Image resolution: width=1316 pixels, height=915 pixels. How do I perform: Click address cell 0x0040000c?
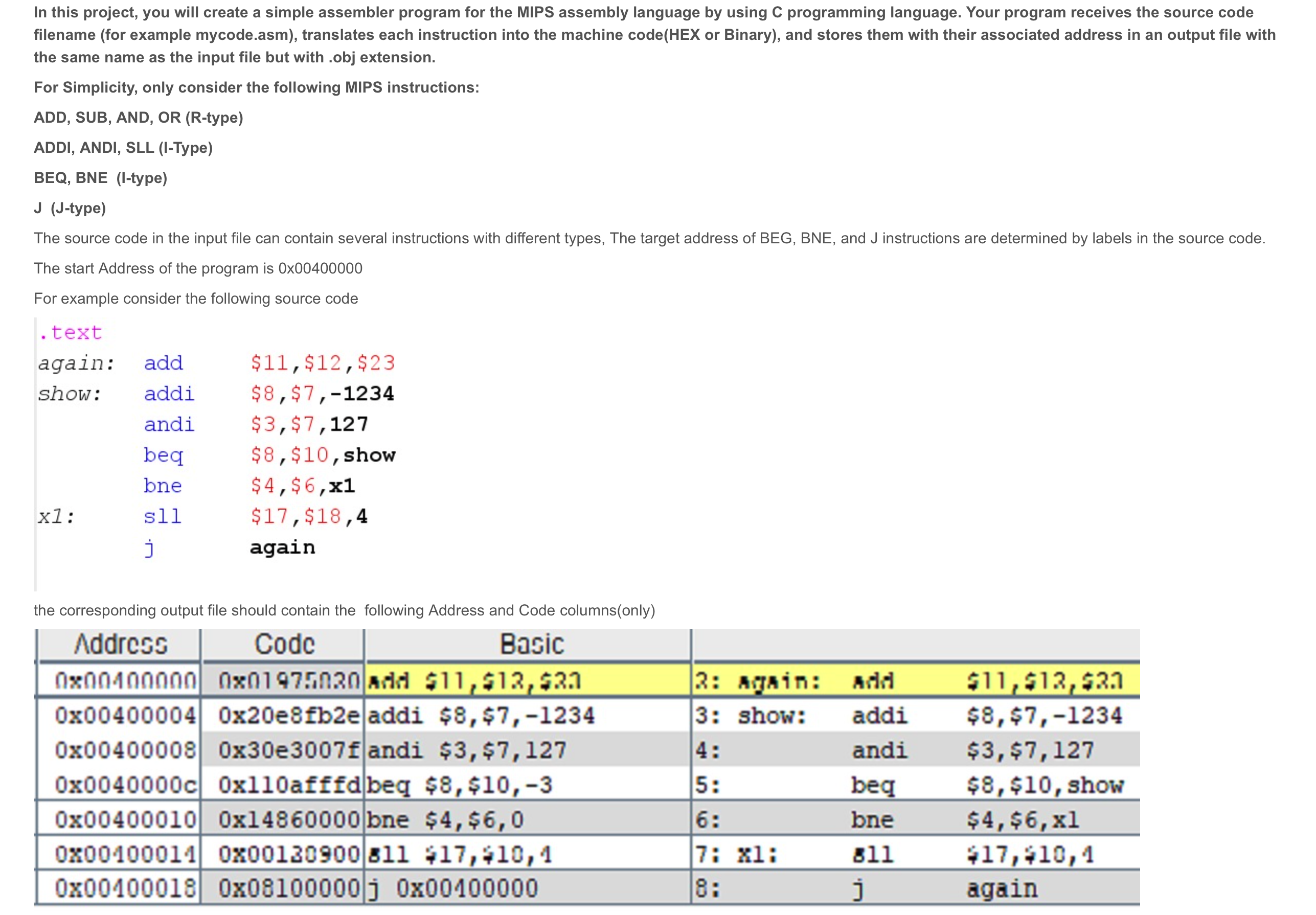[125, 785]
